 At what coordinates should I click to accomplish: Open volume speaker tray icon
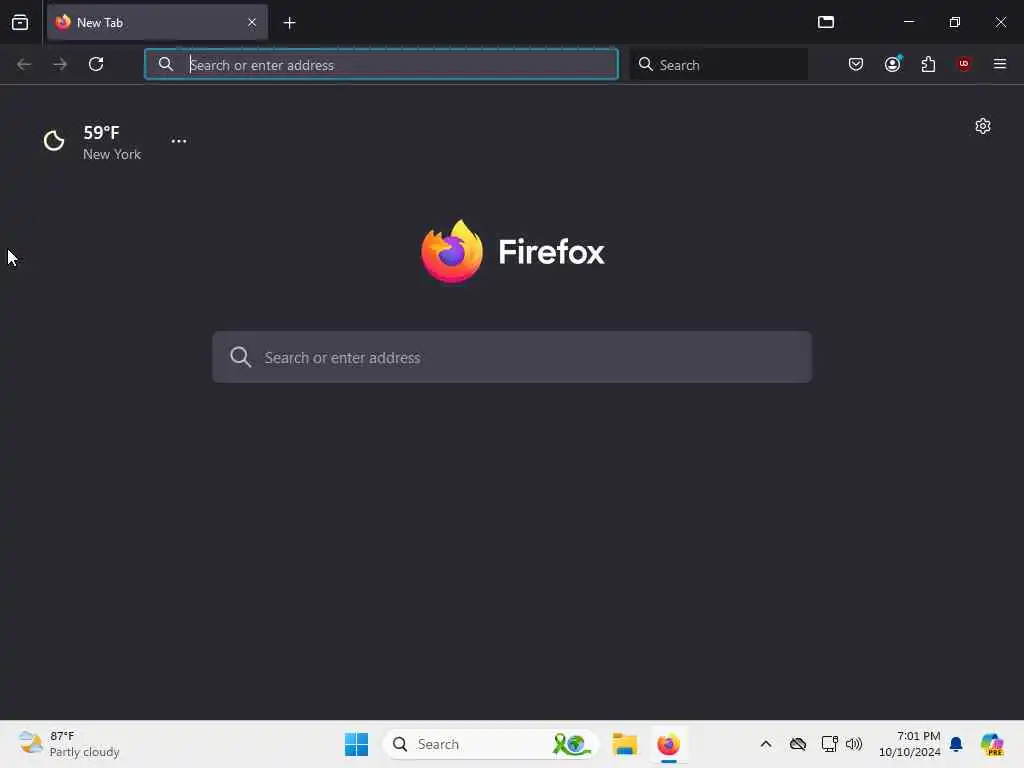[x=854, y=744]
